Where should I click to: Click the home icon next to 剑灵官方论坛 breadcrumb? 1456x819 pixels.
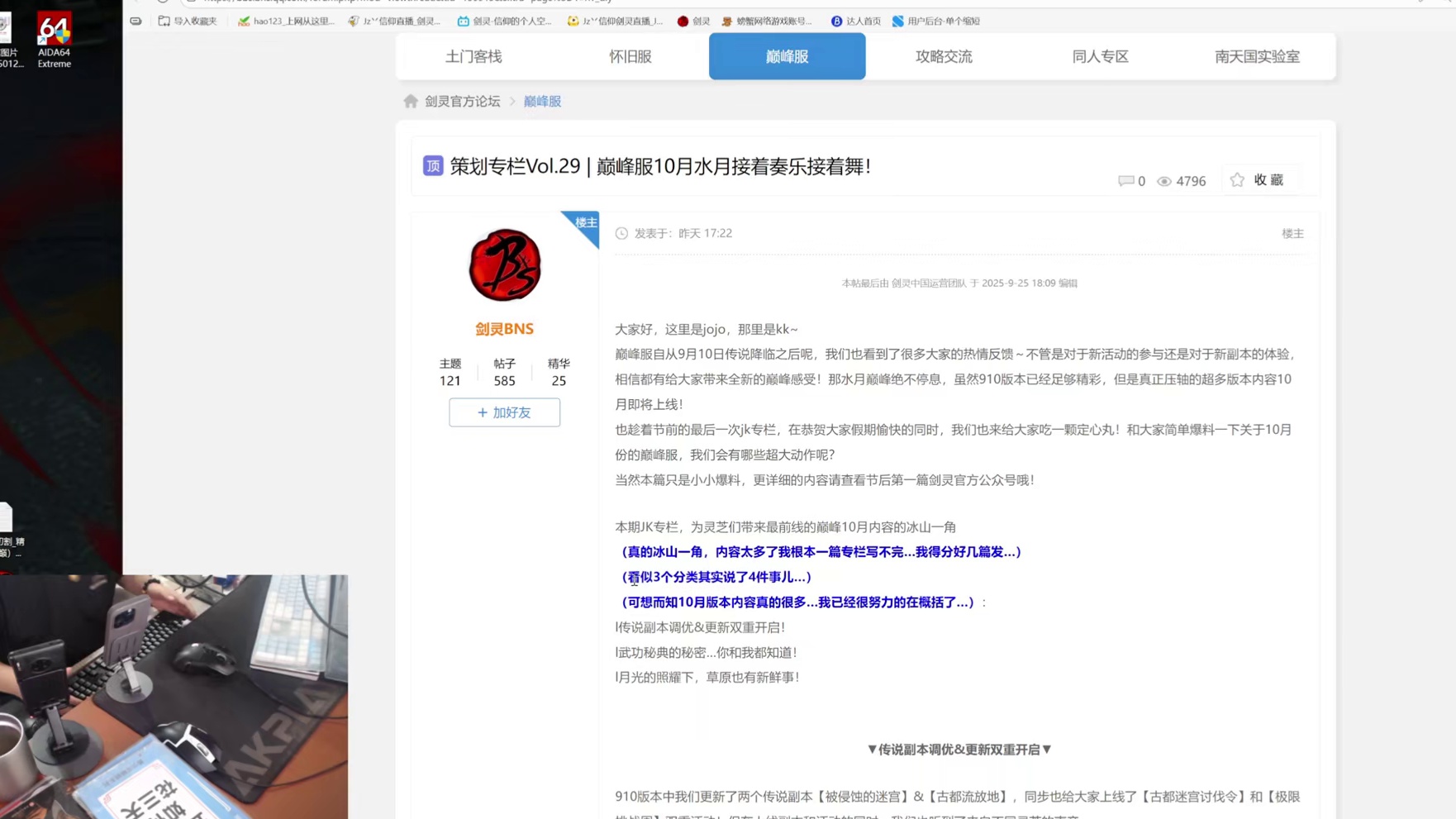(x=411, y=100)
